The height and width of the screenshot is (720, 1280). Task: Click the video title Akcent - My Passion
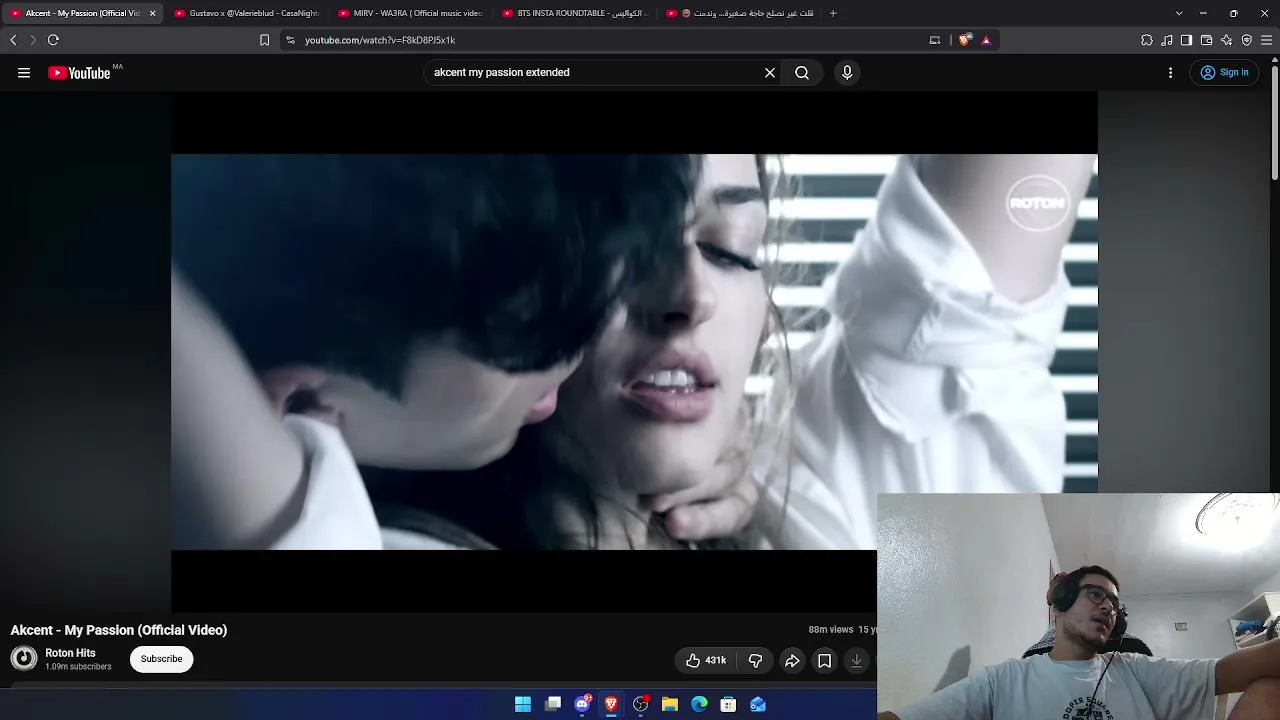[119, 630]
